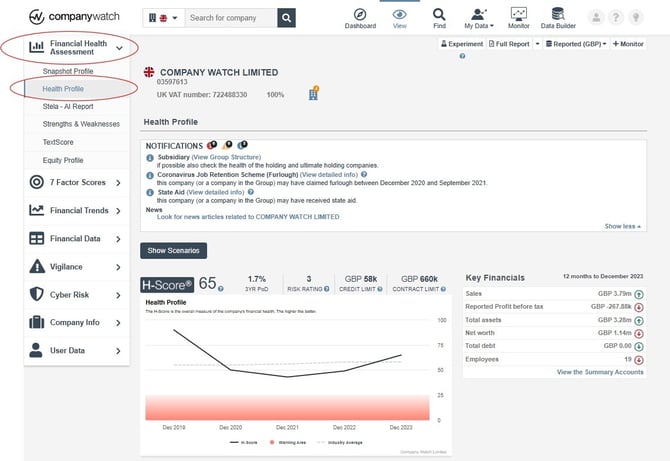Screen dimensions: 670x461
Task: Click the + Monitor button
Action: pyautogui.click(x=628, y=44)
